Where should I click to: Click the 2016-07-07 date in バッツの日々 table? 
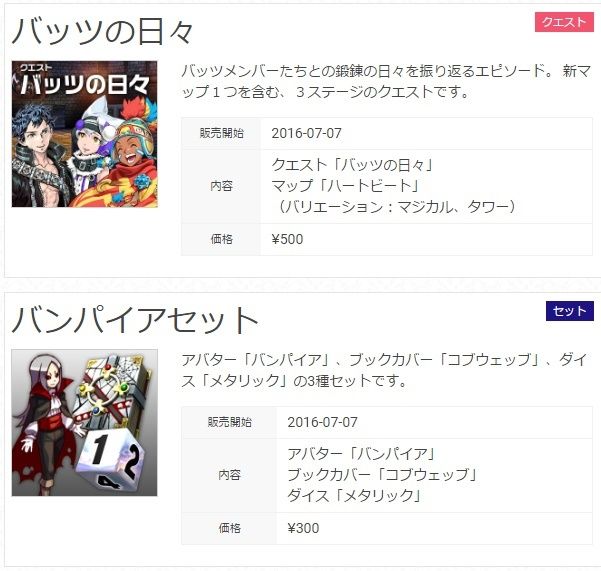tap(306, 133)
